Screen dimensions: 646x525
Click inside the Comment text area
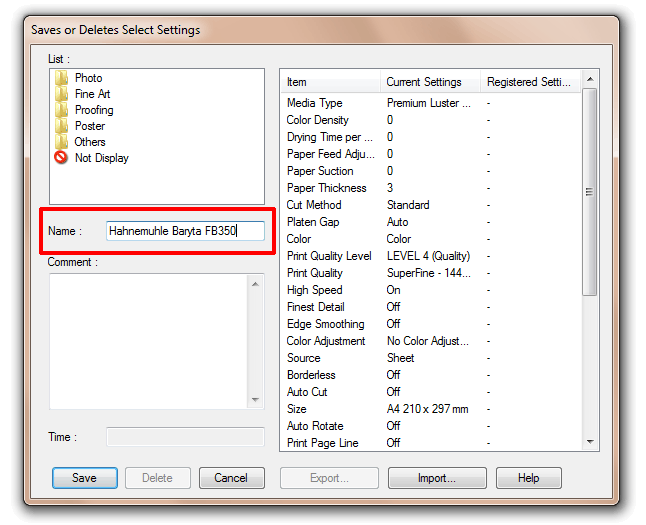148,341
